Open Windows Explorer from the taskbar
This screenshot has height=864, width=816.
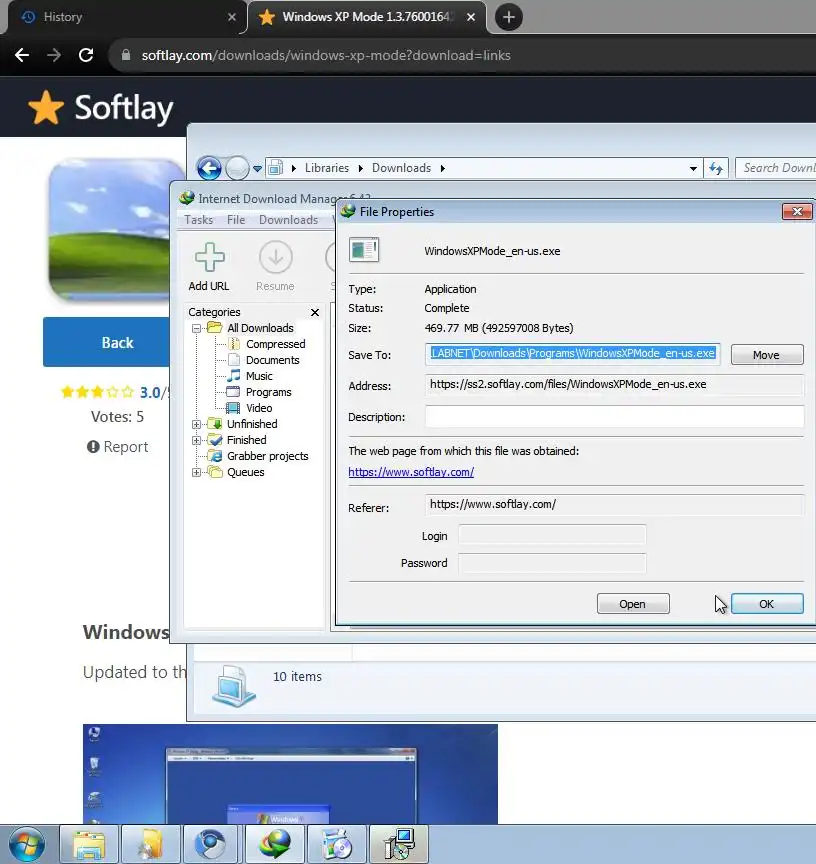tap(89, 845)
